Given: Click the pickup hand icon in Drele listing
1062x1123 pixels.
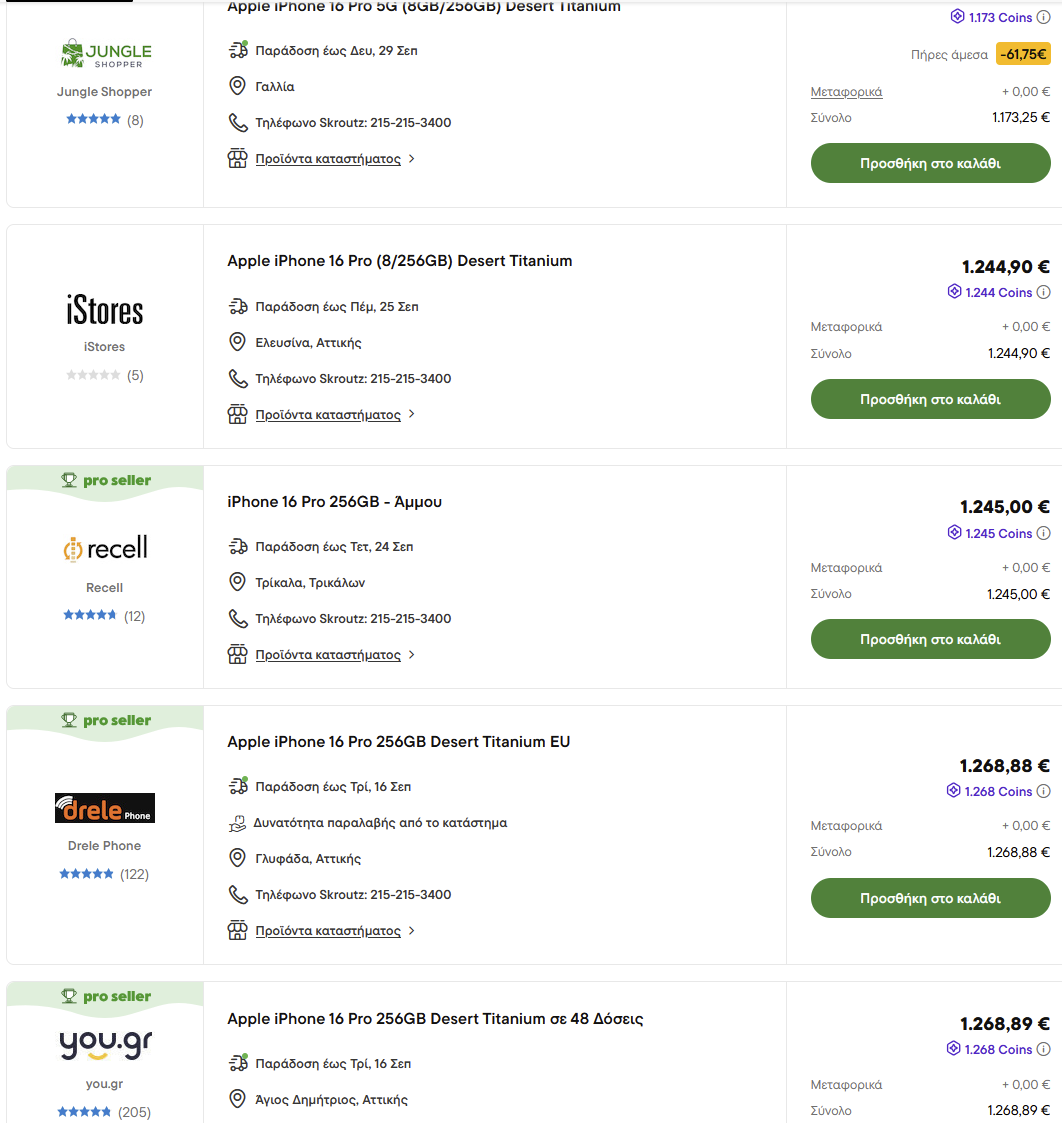Looking at the screenshot, I should (x=237, y=823).
